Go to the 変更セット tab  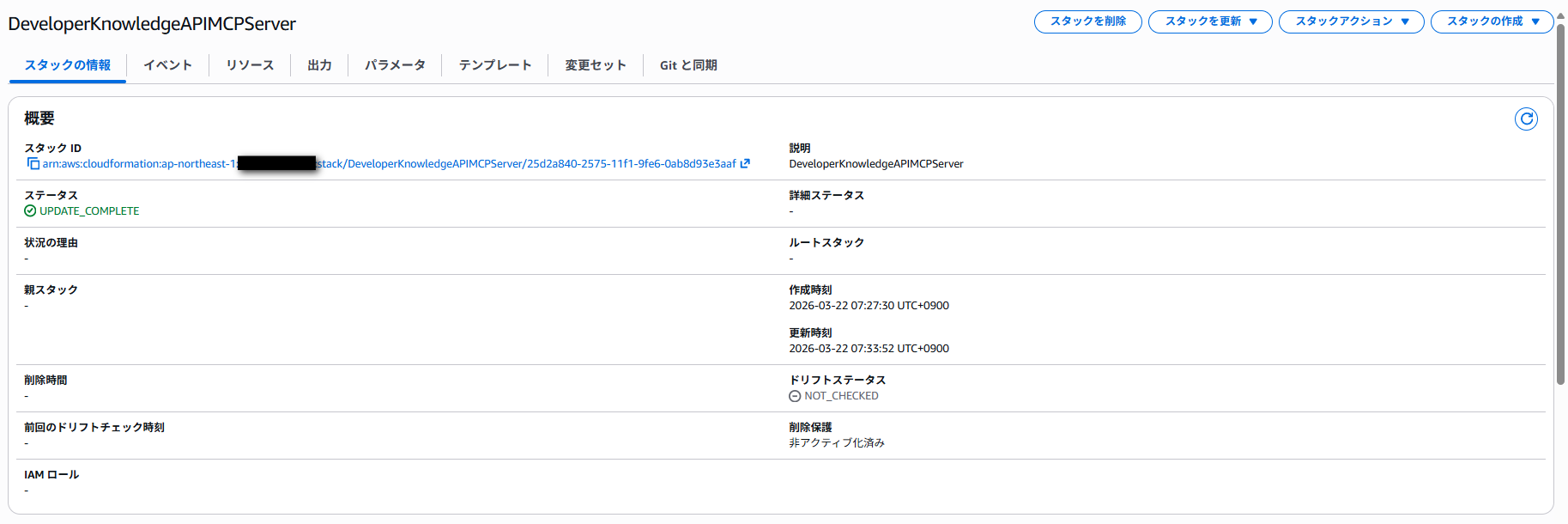tap(595, 65)
